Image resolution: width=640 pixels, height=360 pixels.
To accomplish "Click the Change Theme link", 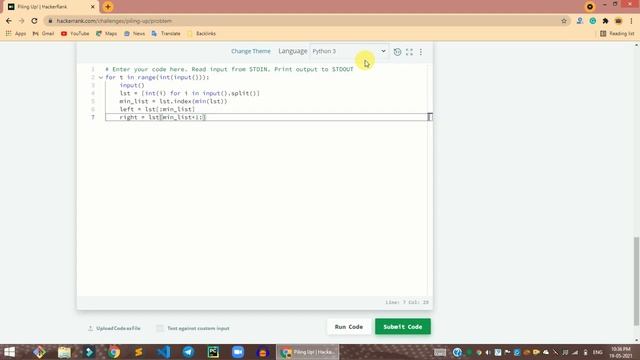I will tap(251, 51).
